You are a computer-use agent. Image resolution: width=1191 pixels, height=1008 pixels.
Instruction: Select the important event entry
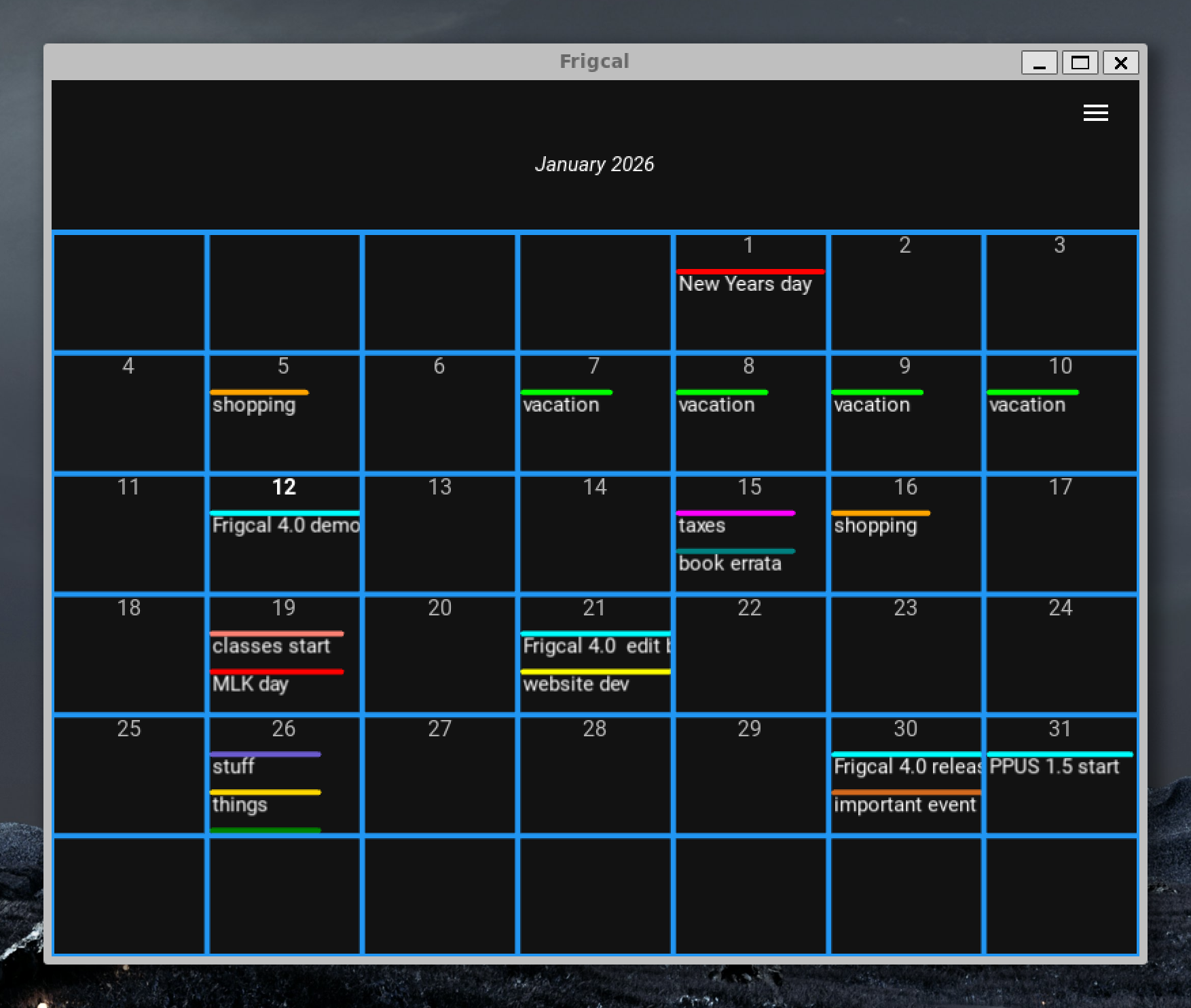pyautogui.click(x=904, y=805)
